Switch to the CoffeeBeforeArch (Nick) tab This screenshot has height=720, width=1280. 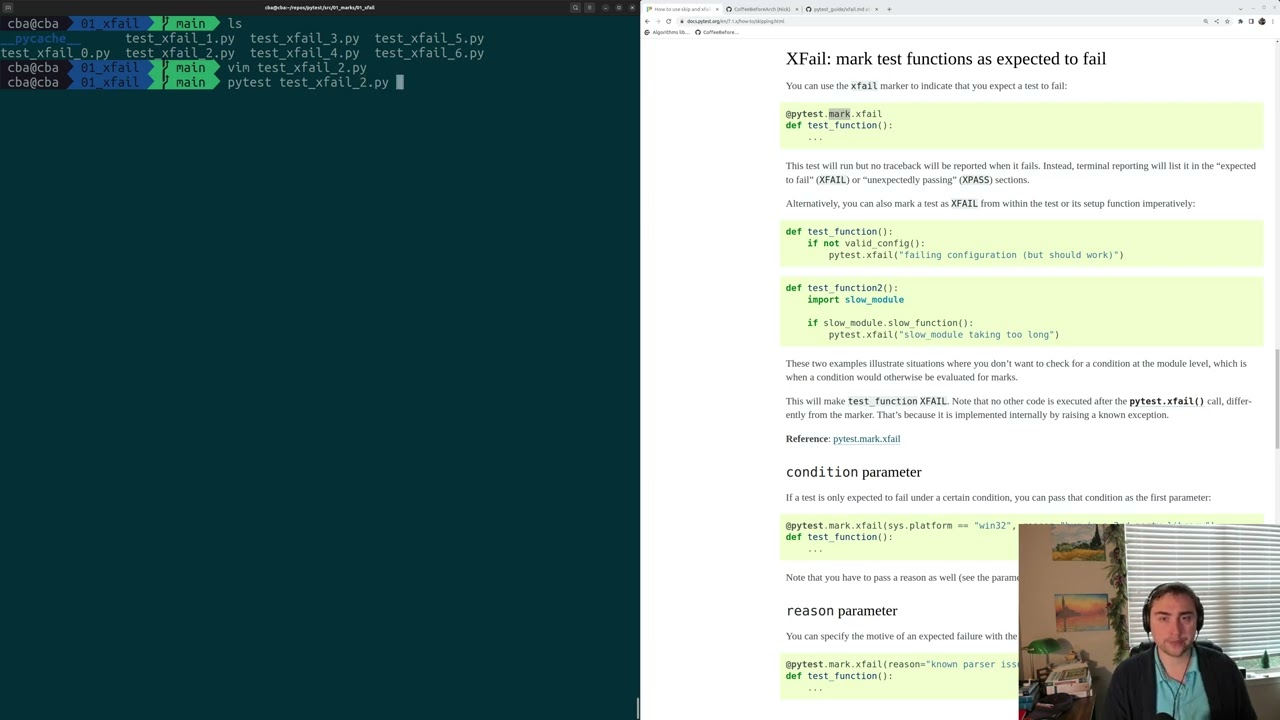(762, 9)
